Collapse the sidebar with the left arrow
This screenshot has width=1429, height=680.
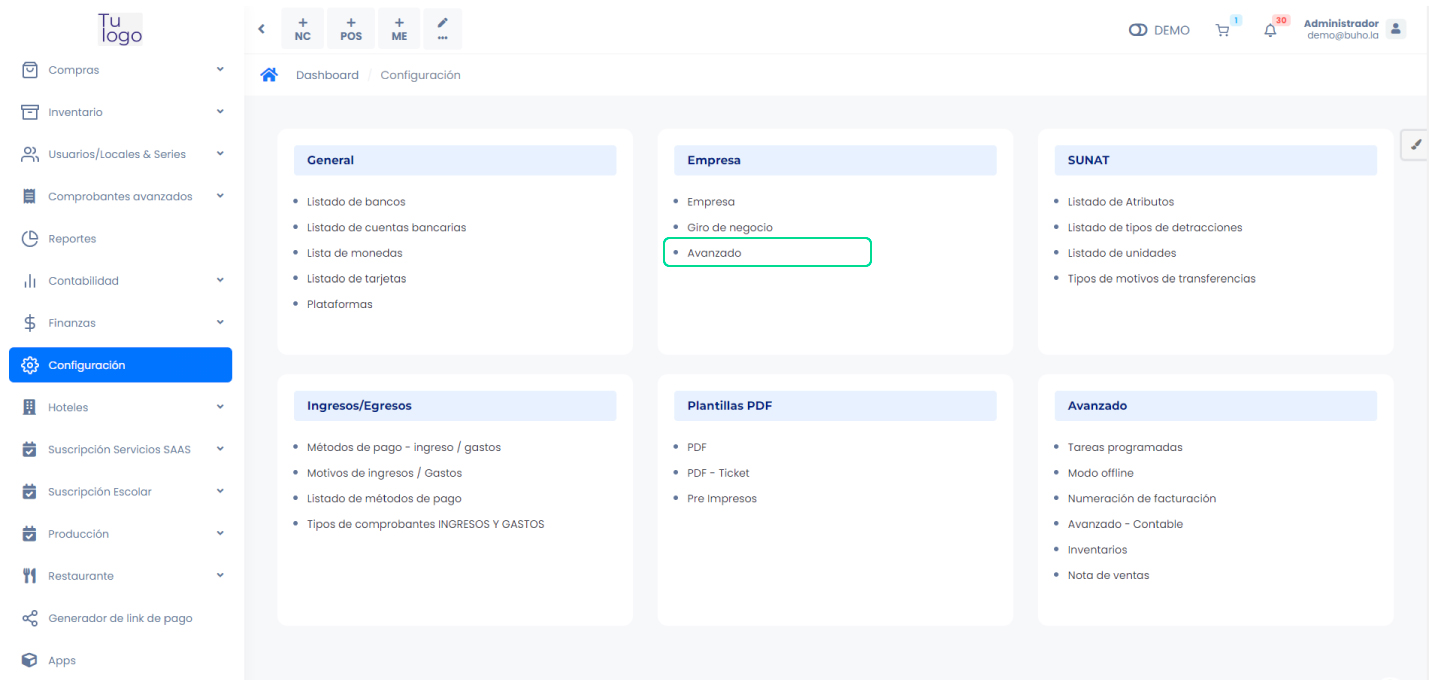[262, 29]
